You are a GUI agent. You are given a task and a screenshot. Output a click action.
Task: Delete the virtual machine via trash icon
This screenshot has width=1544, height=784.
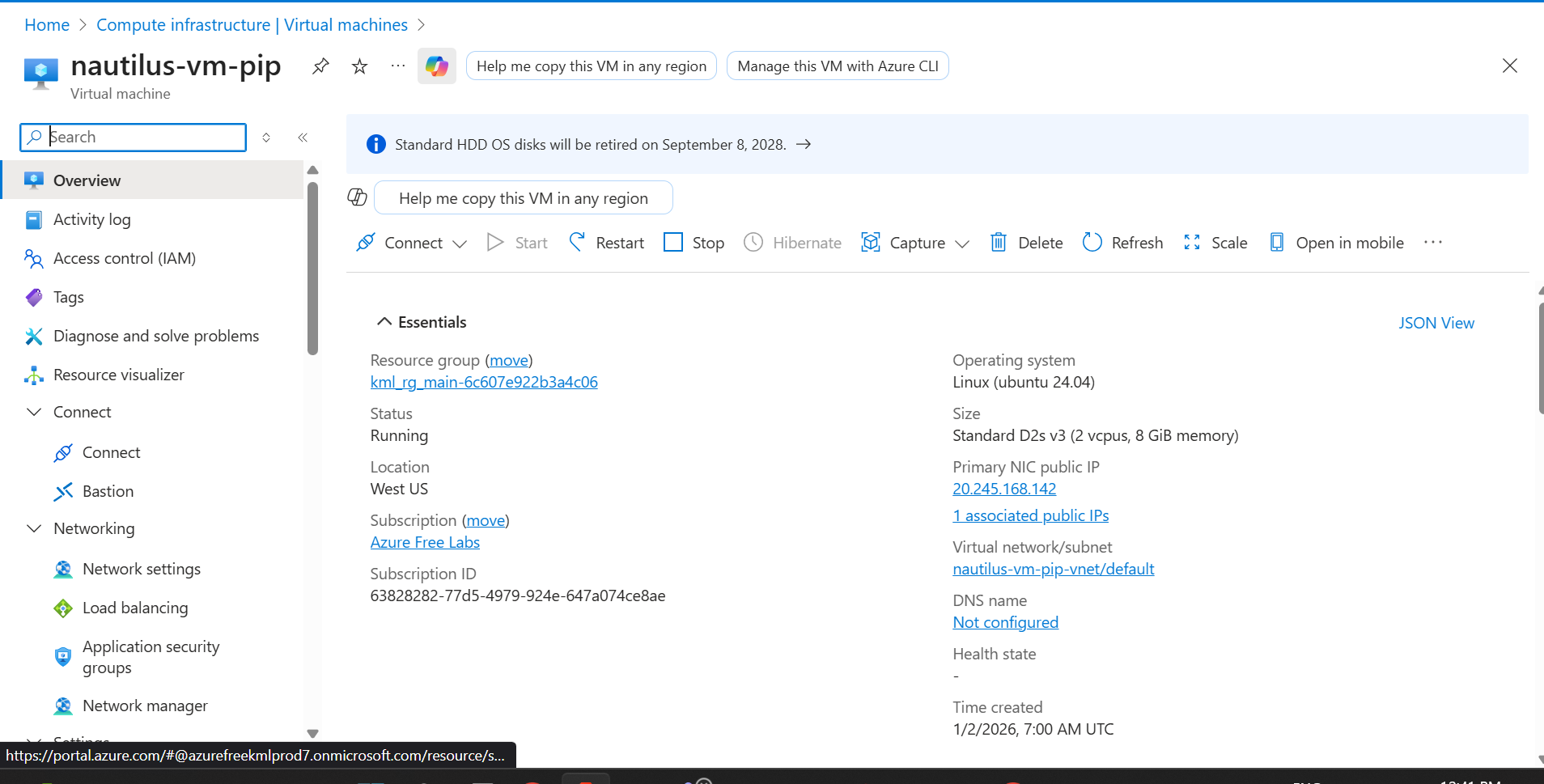[x=999, y=242]
